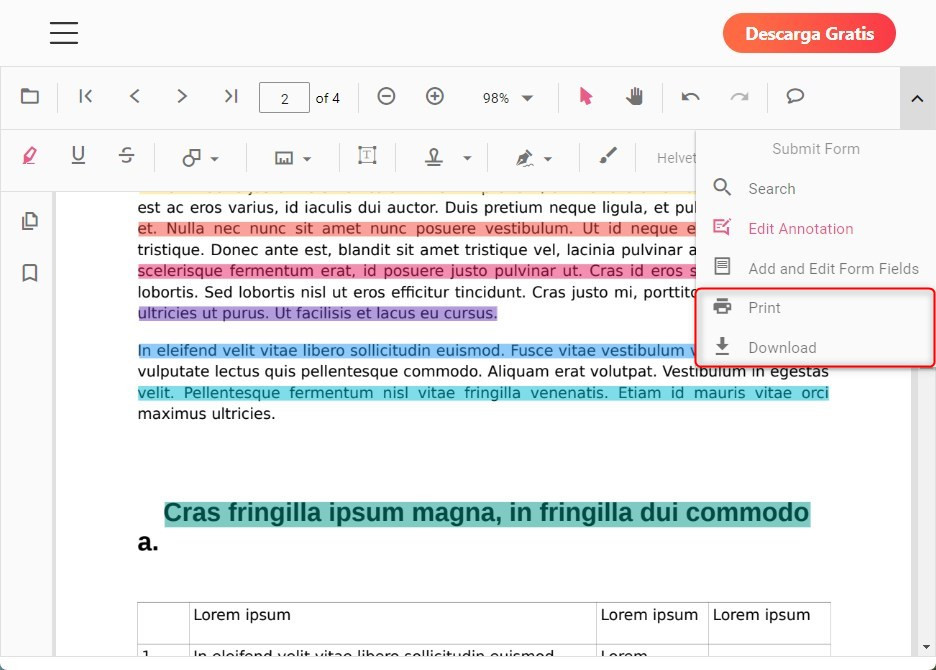Select Edit Annotation mode
The width and height of the screenshot is (936, 670).
800,228
